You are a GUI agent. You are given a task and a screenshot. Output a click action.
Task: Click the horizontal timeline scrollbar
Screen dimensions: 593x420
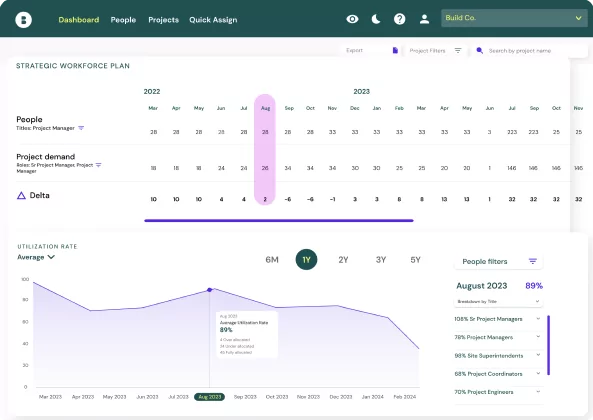(279, 220)
